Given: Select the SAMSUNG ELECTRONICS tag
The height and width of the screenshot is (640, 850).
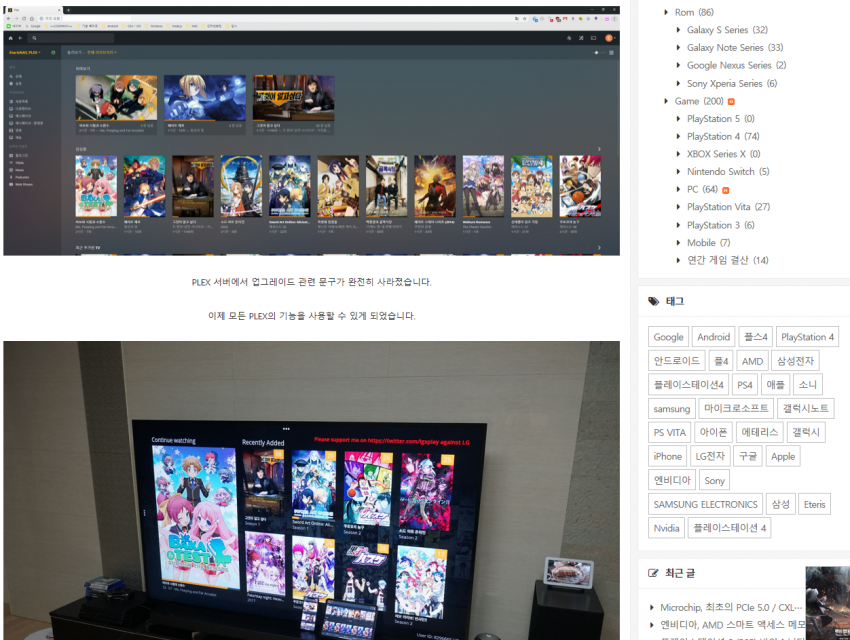Looking at the screenshot, I should point(705,505).
